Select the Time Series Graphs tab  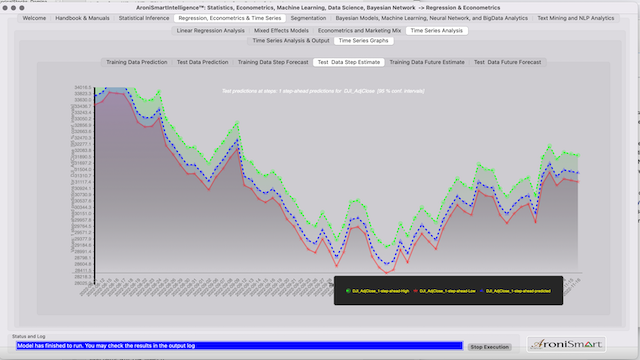[363, 40]
